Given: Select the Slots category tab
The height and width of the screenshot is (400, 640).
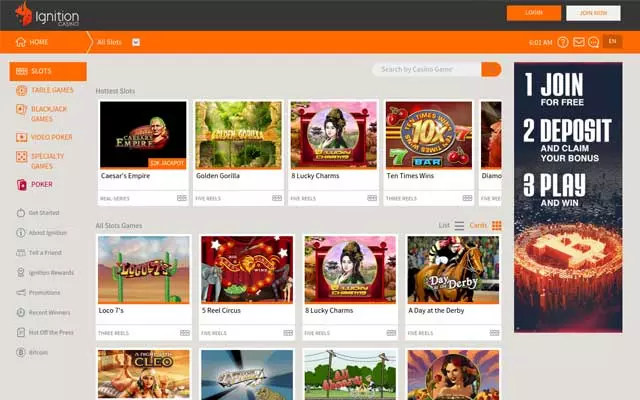Looking at the screenshot, I should coord(48,71).
